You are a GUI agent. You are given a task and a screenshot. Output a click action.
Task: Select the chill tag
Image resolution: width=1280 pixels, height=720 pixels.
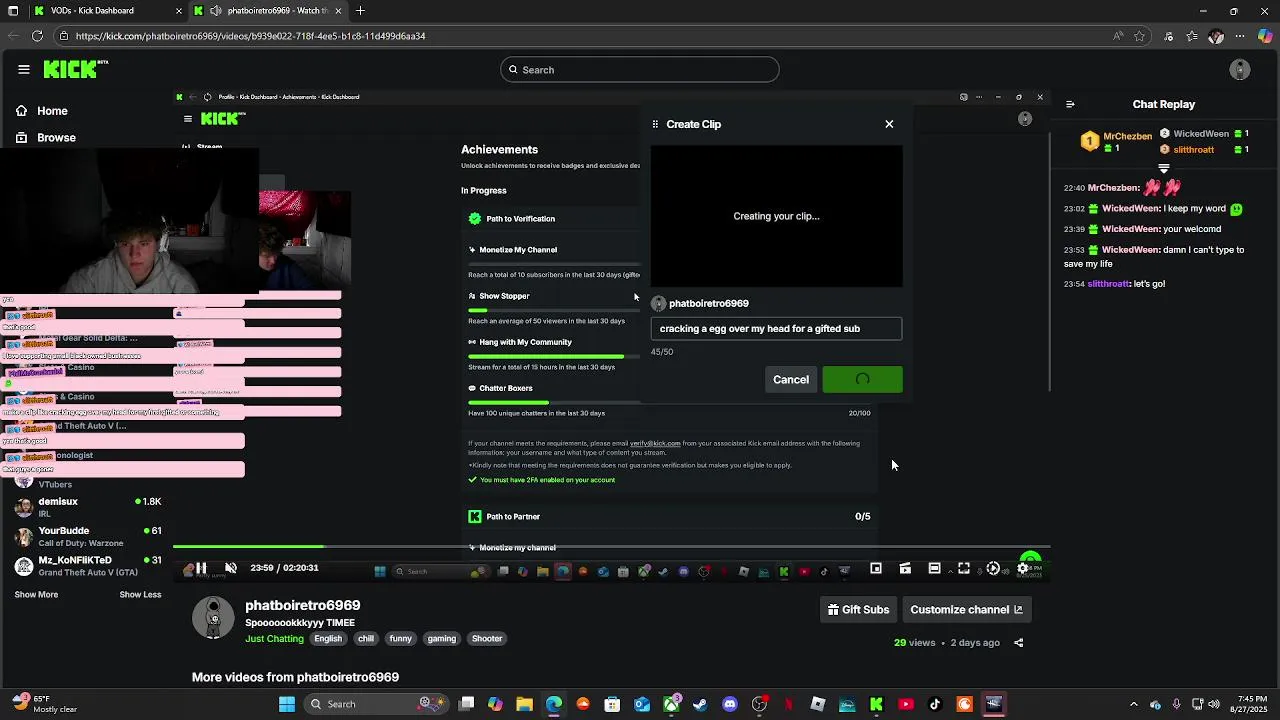(x=366, y=638)
